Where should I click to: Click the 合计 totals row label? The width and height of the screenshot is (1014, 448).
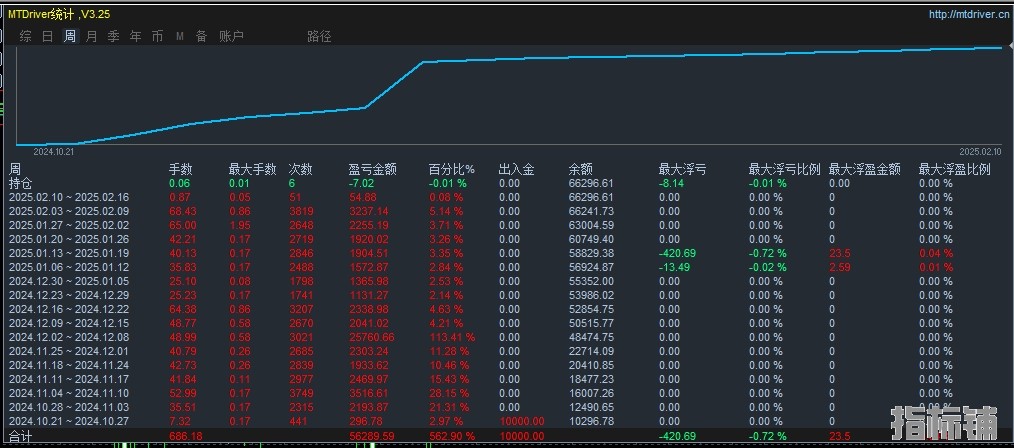(x=20, y=436)
